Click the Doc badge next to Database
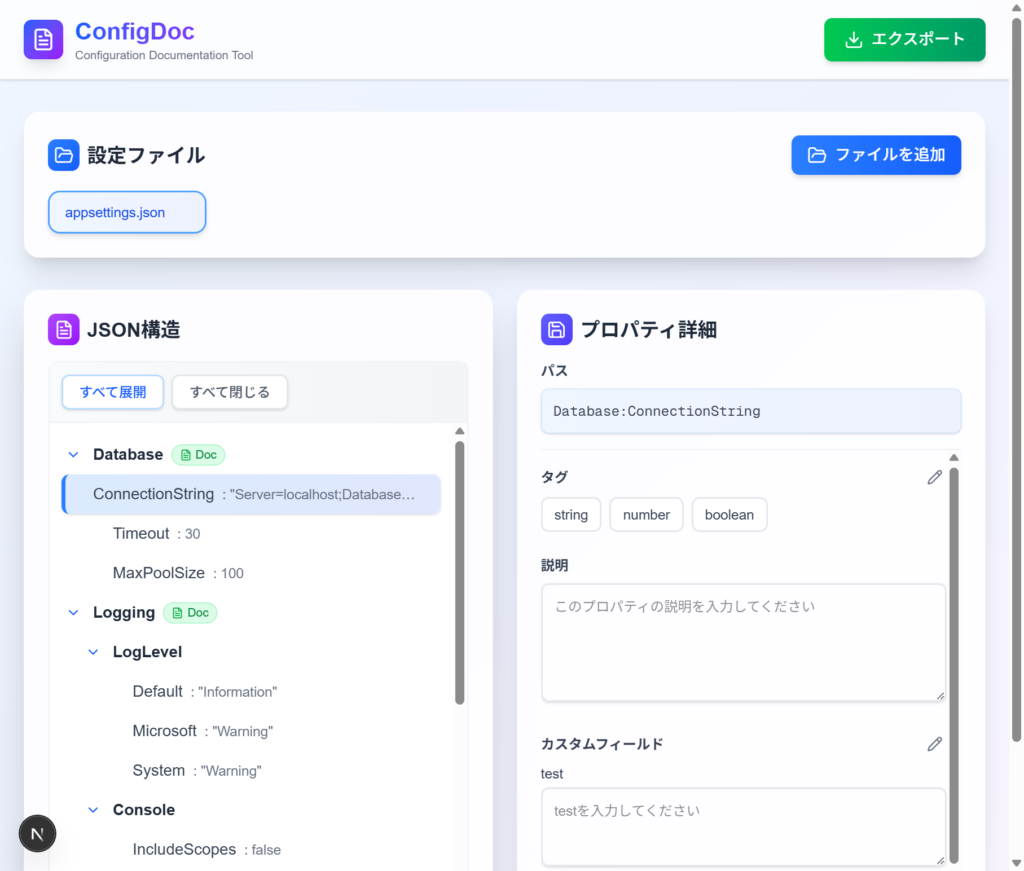The width and height of the screenshot is (1024, 871). point(198,455)
